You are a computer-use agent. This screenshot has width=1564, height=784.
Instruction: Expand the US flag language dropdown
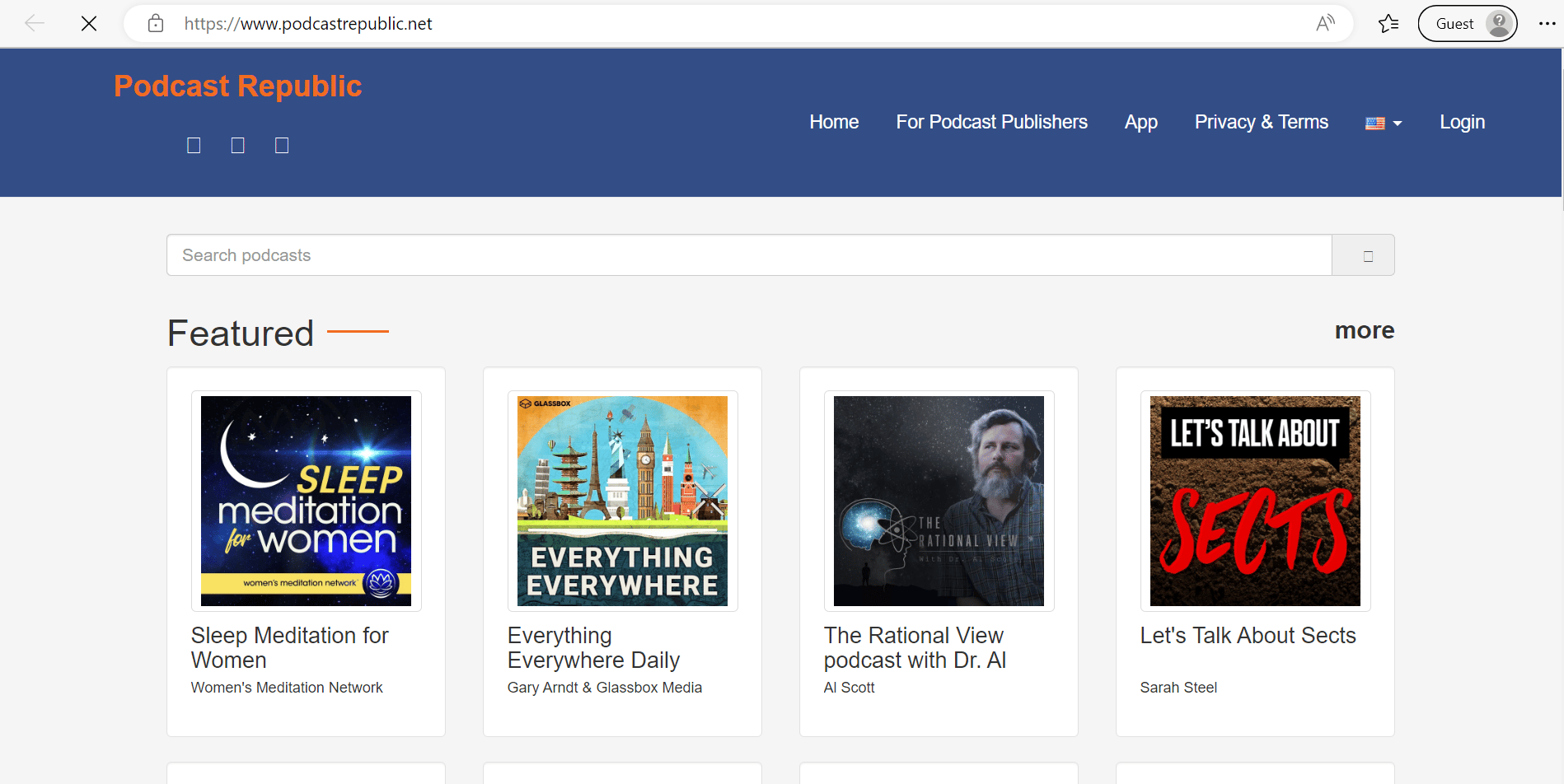pyautogui.click(x=1384, y=124)
